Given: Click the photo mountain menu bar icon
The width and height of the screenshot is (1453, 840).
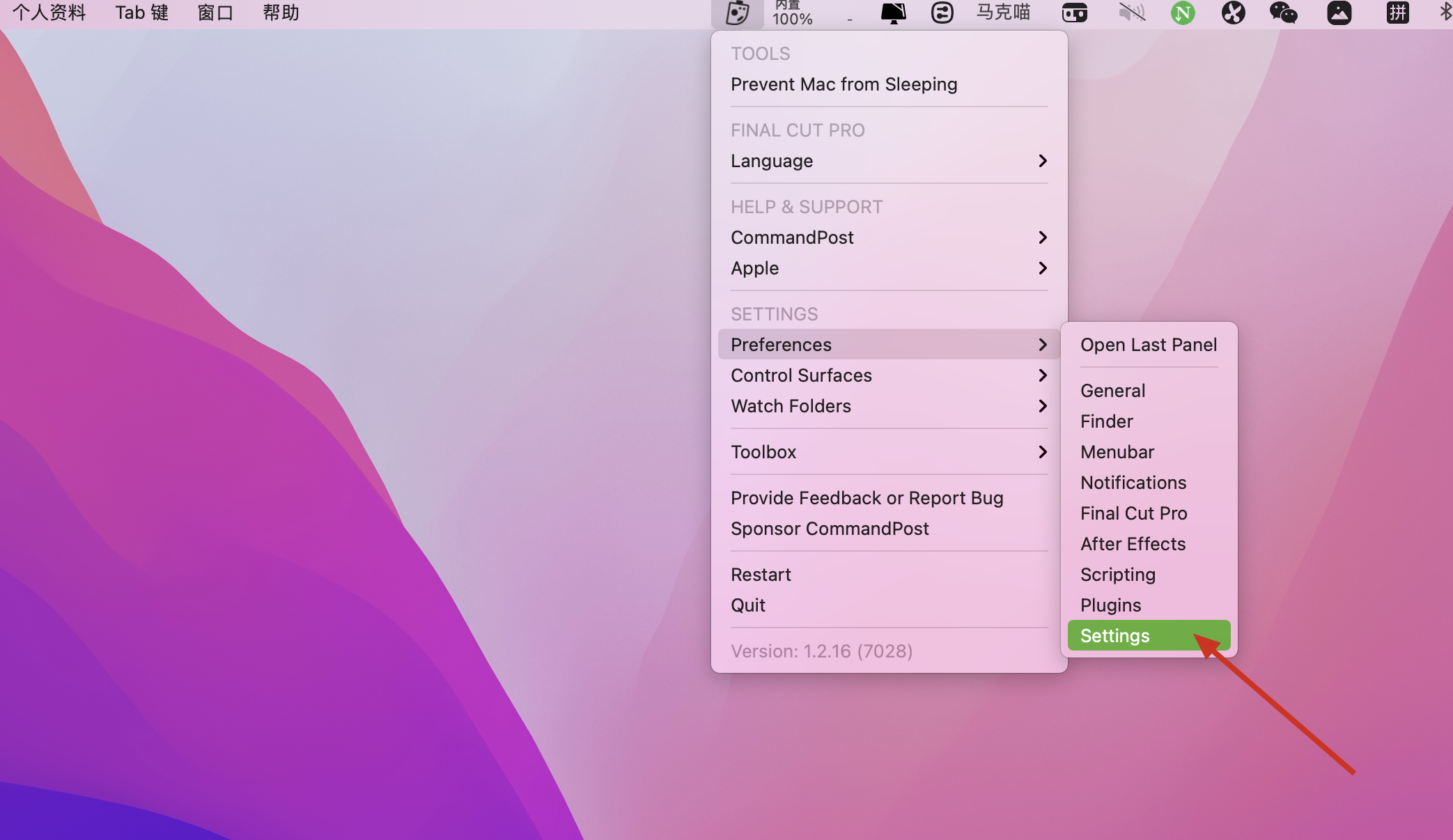Looking at the screenshot, I should pos(1339,13).
